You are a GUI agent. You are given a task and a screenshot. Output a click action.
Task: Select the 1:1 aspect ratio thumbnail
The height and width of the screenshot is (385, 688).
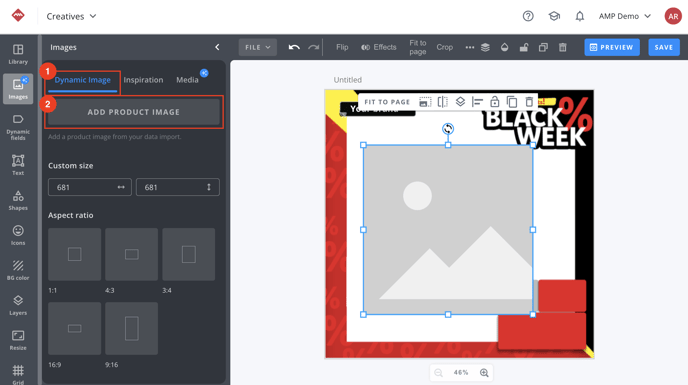point(75,254)
